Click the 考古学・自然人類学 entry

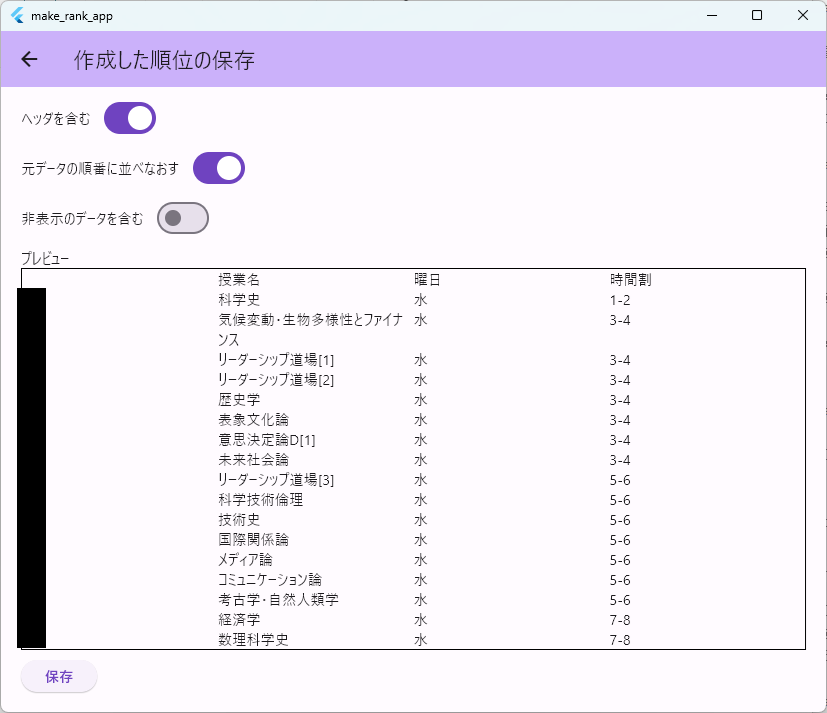pyautogui.click(x=278, y=600)
